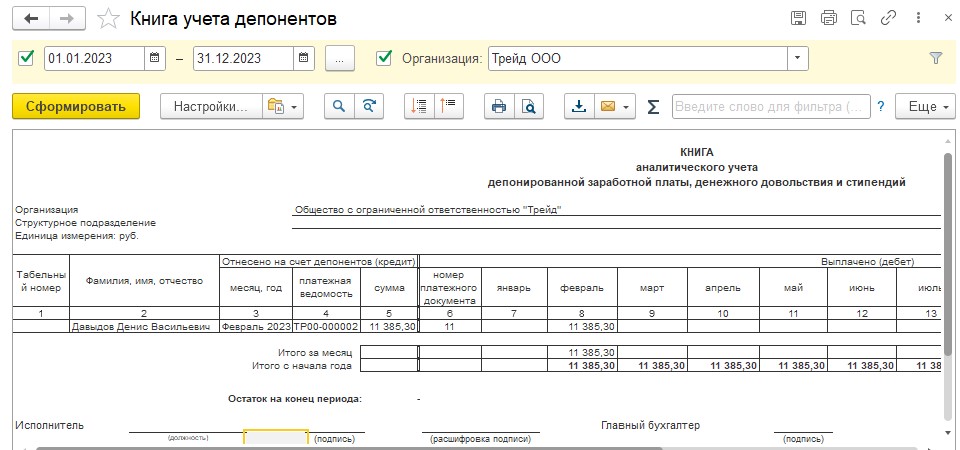Click the end date field 31.12.2023

click(x=243, y=58)
